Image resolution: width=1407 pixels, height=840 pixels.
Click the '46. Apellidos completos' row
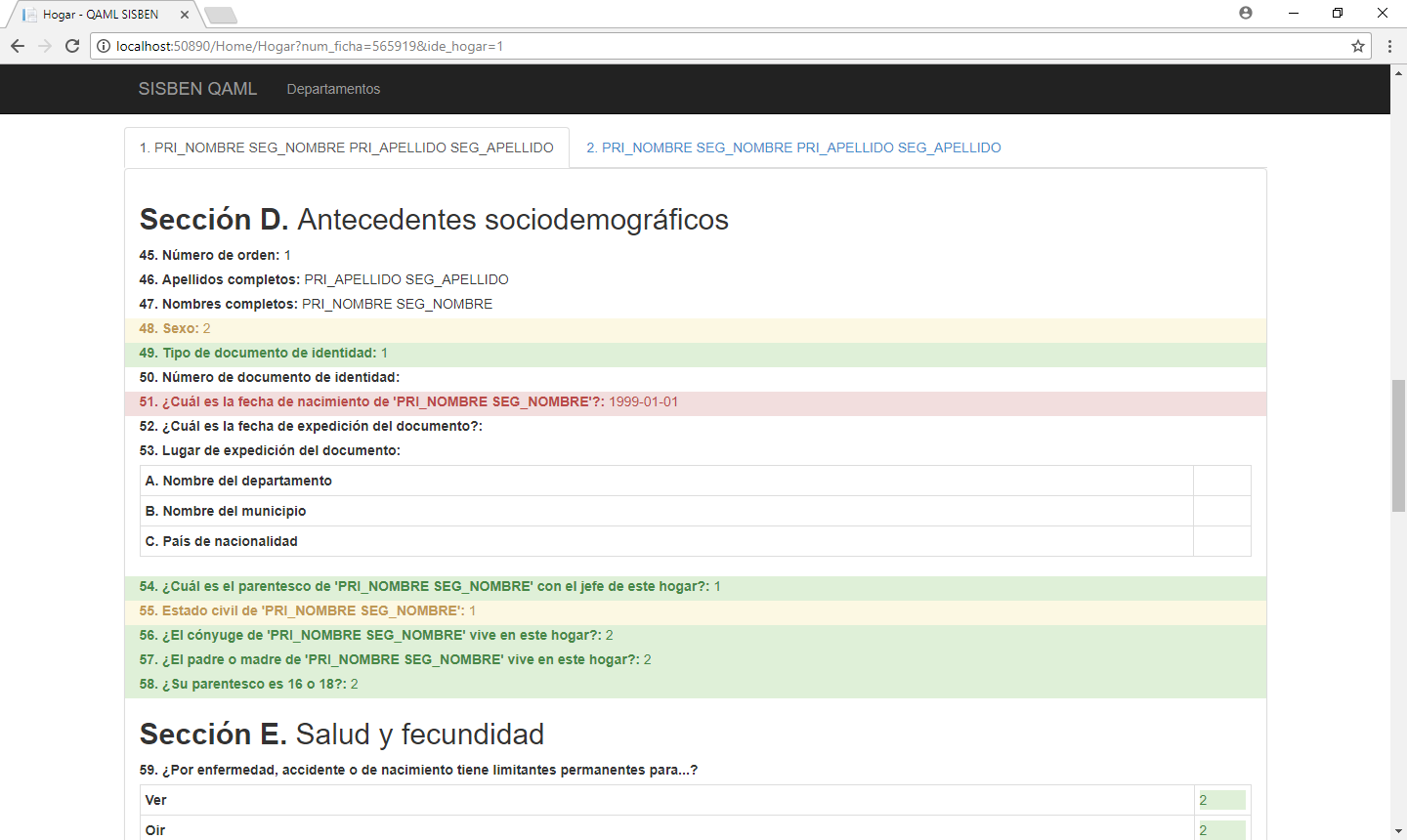tap(696, 279)
